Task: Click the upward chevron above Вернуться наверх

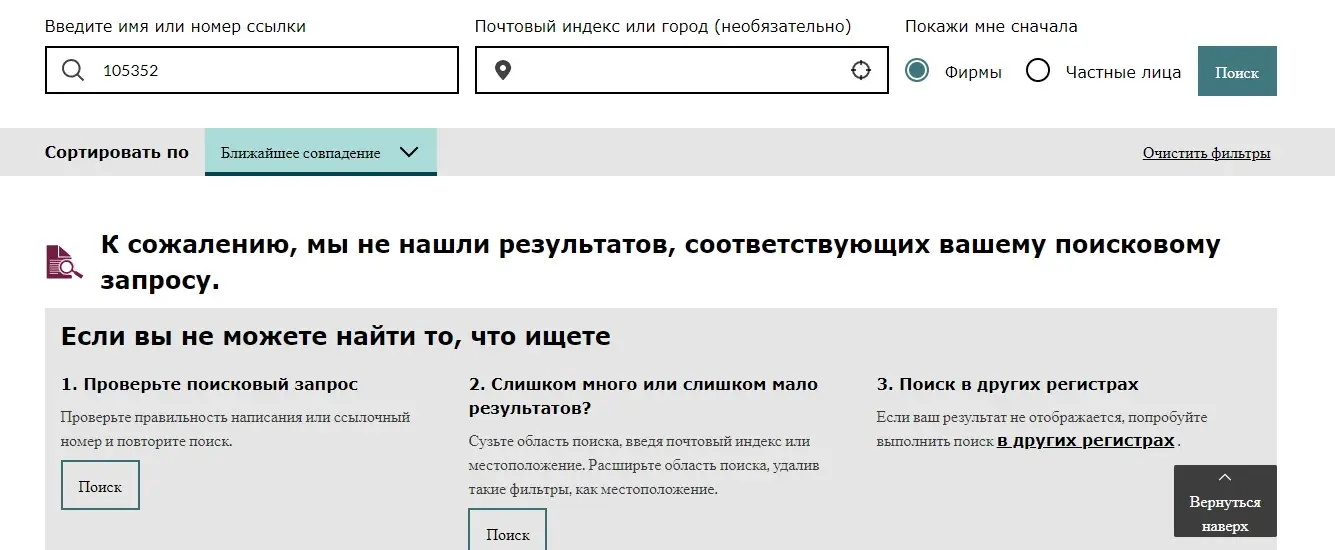Action: [1225, 478]
